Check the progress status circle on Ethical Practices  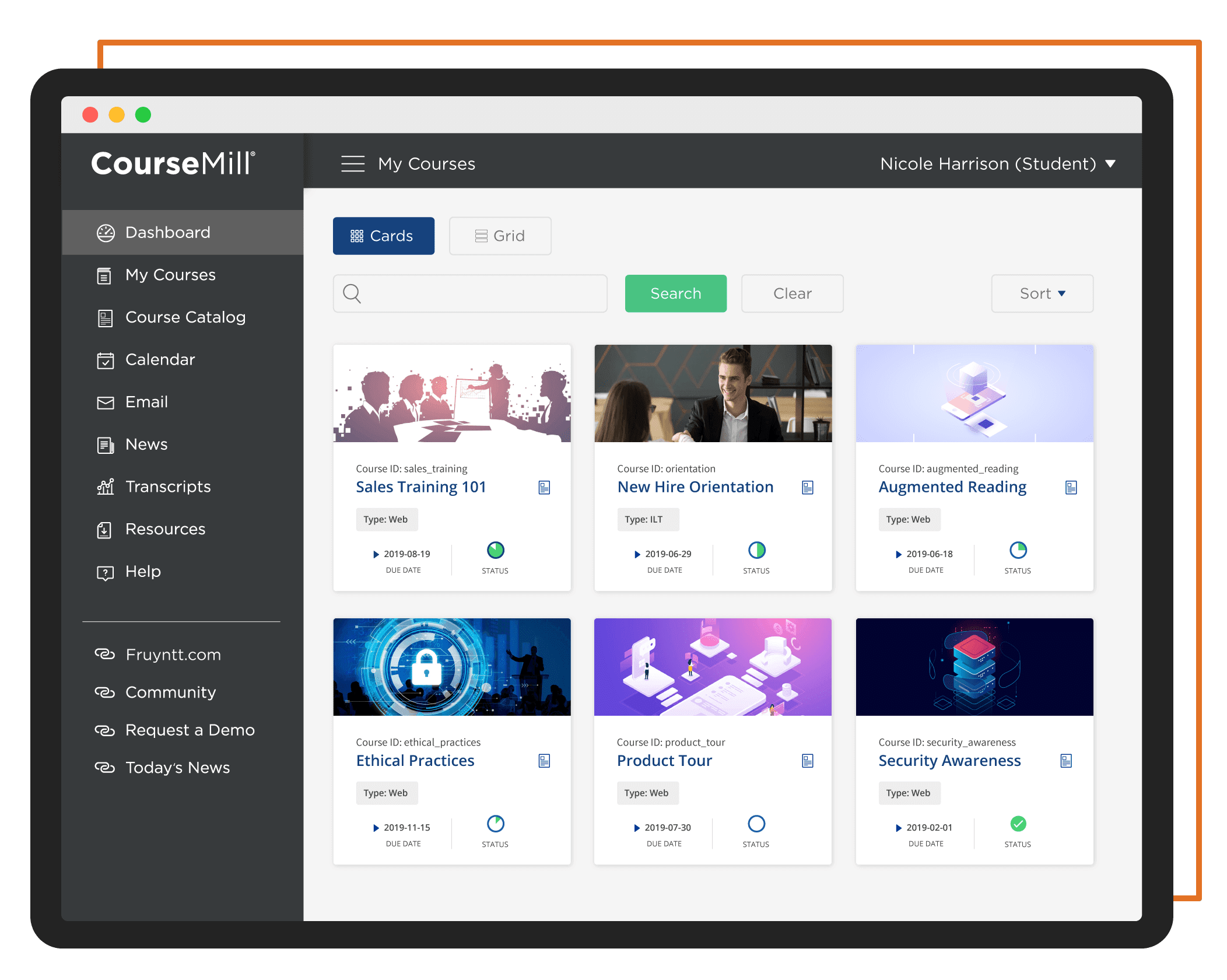495,824
